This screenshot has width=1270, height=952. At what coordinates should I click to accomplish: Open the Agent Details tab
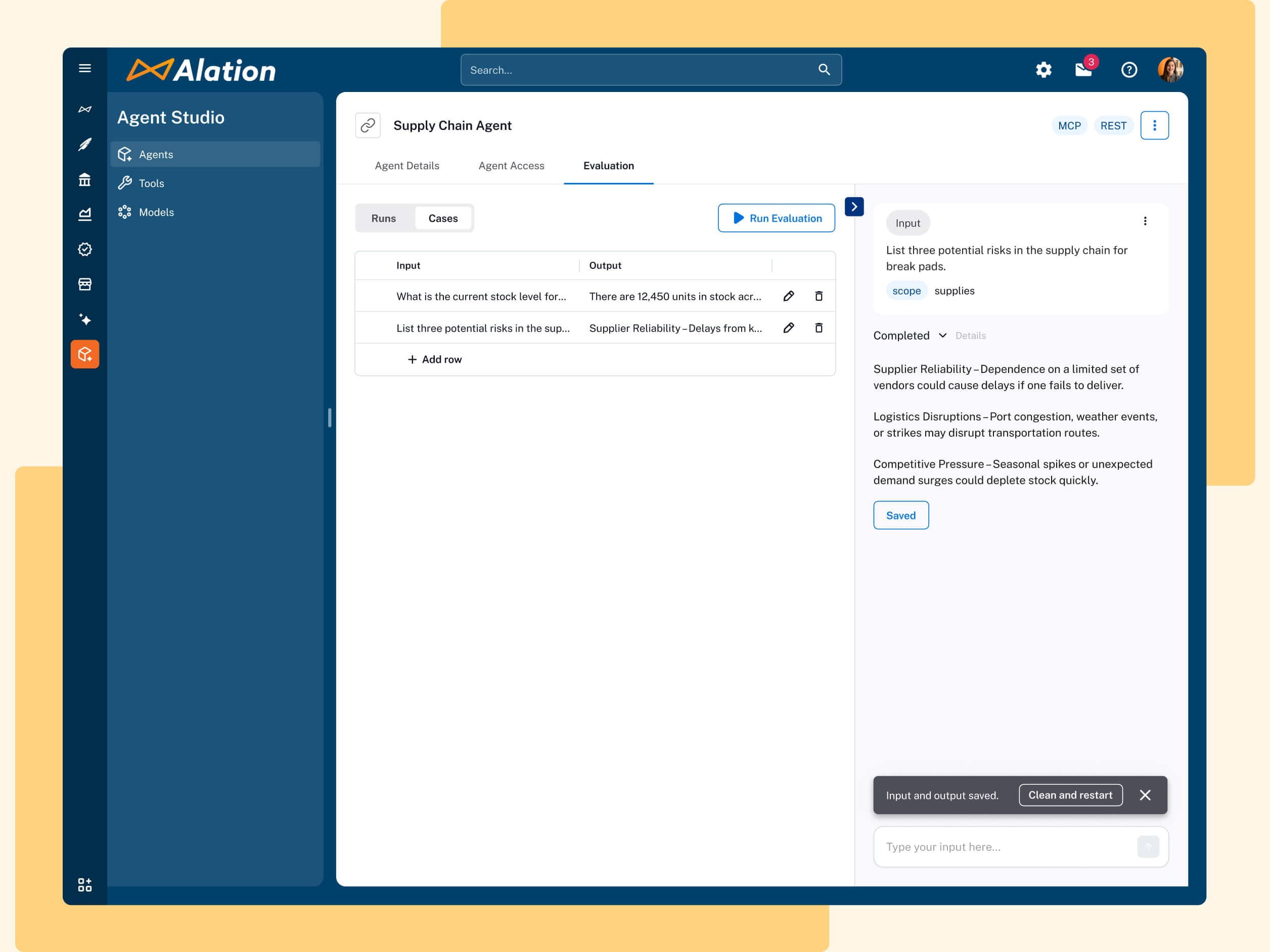(x=406, y=165)
